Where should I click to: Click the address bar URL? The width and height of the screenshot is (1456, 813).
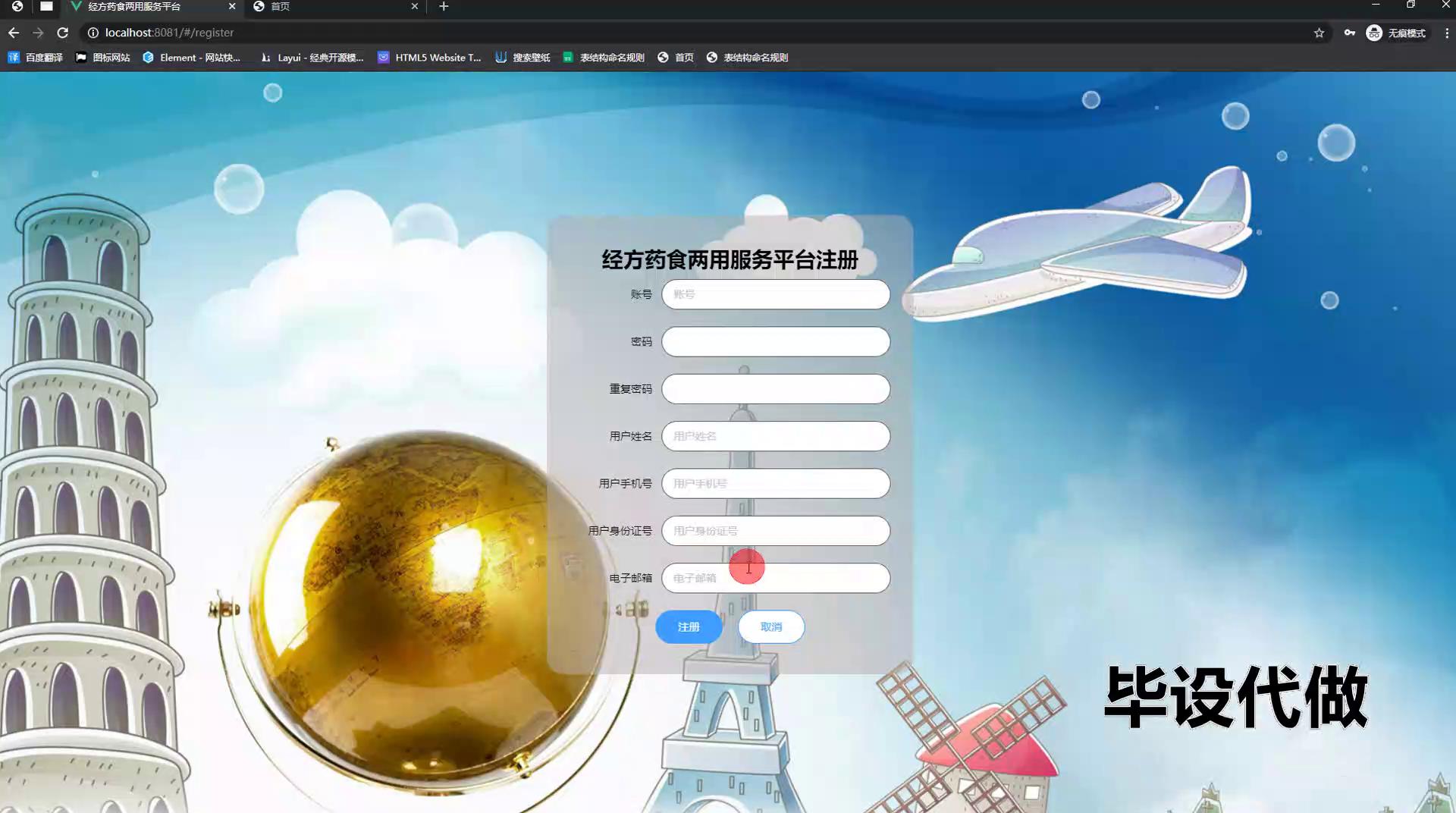(x=169, y=33)
